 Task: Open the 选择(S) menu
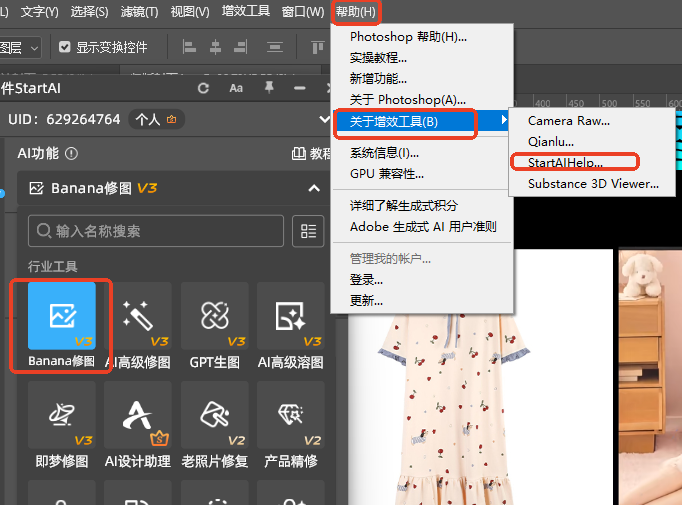click(x=89, y=12)
